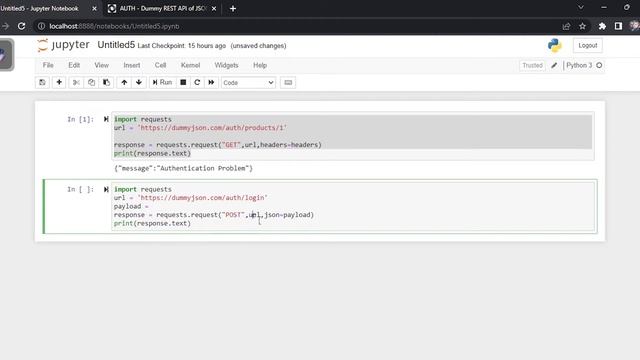Run the unexecuted cell via its play icon
Image resolution: width=640 pixels, height=360 pixels.
click(x=106, y=189)
